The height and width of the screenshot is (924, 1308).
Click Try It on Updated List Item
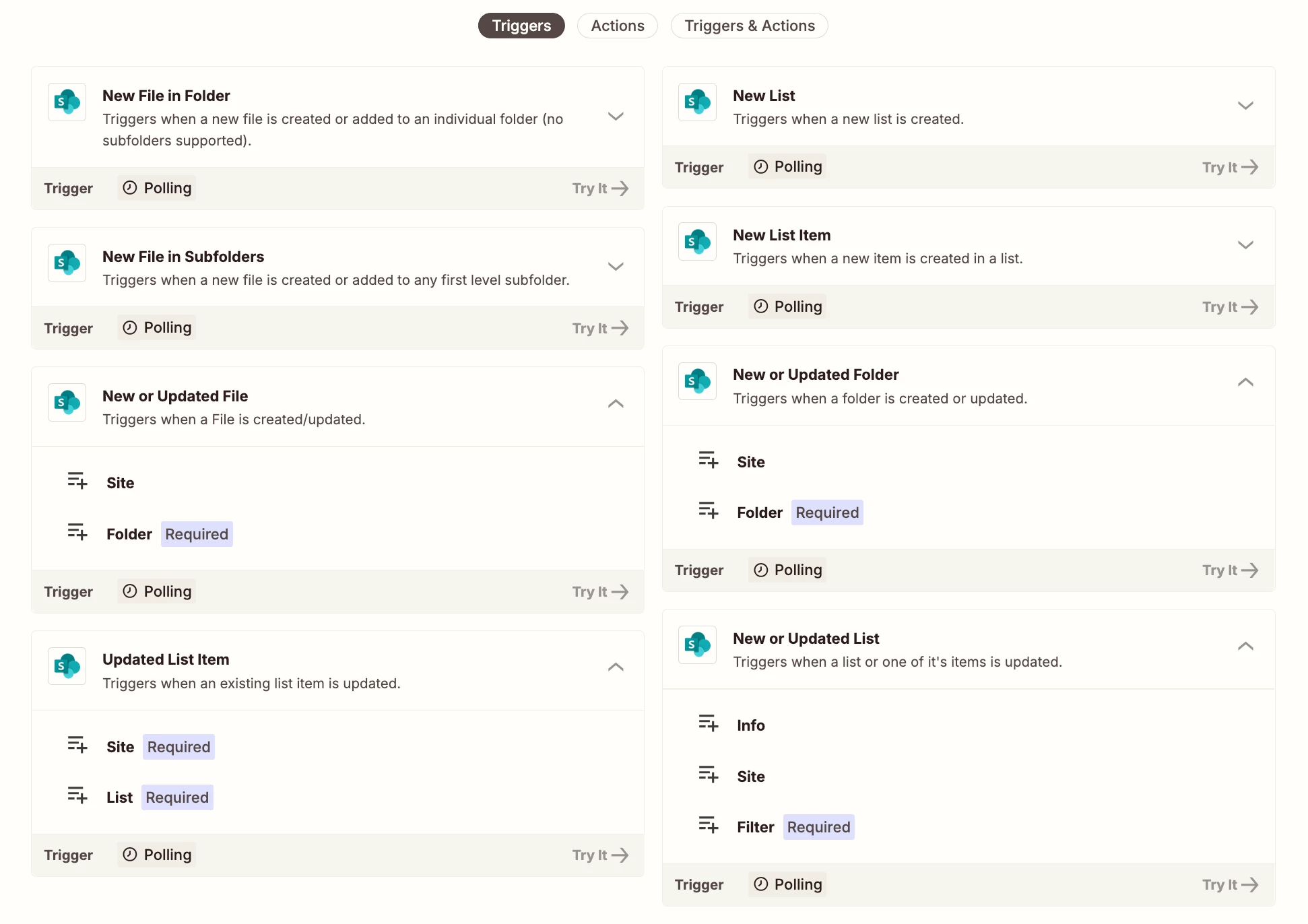600,855
